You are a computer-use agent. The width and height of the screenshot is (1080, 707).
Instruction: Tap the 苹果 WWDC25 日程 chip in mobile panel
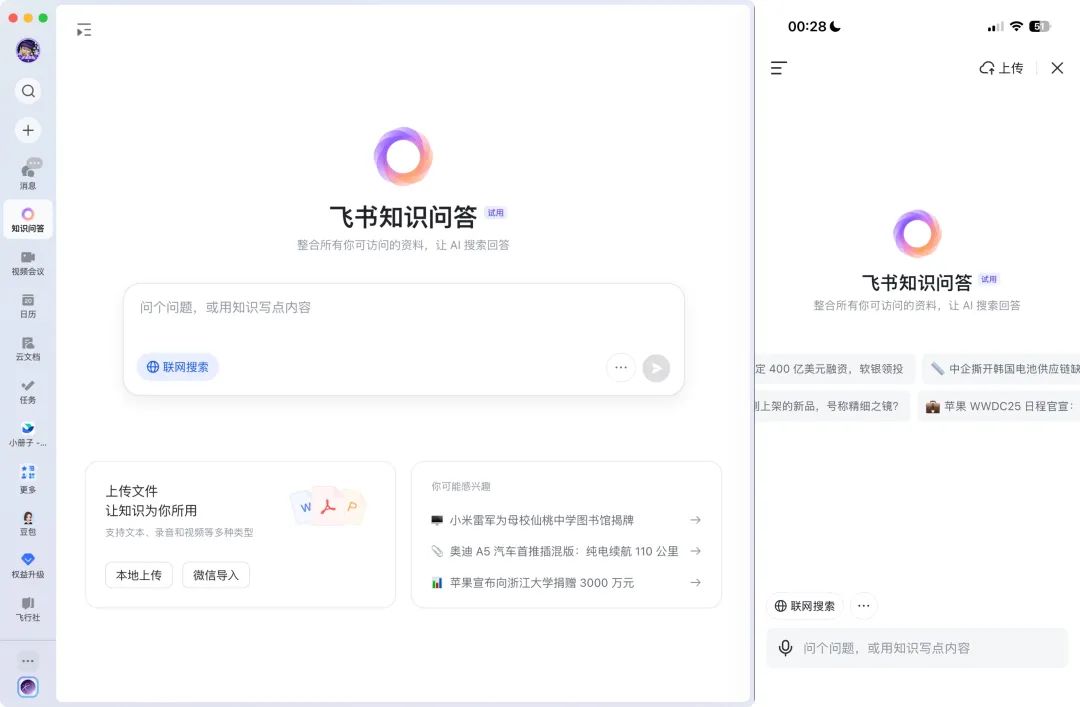click(x=999, y=407)
